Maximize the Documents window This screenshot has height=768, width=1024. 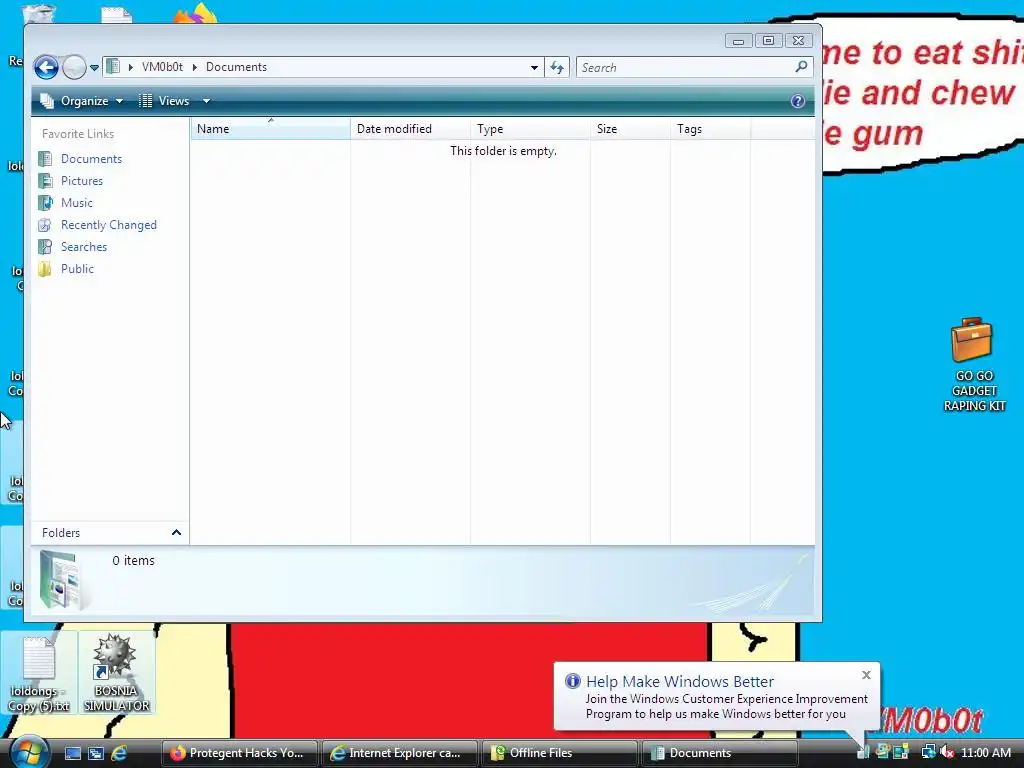[769, 40]
